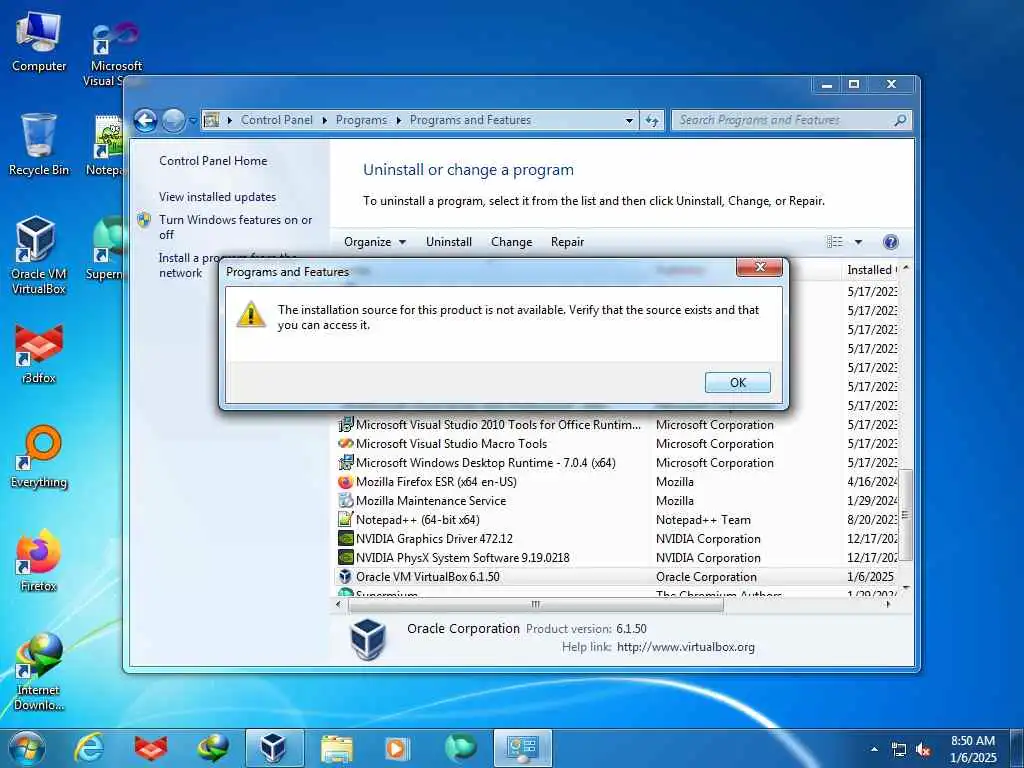Viewport: 1024px width, 768px height.
Task: Click OK in the Programs and Features dialog
Action: click(x=737, y=382)
